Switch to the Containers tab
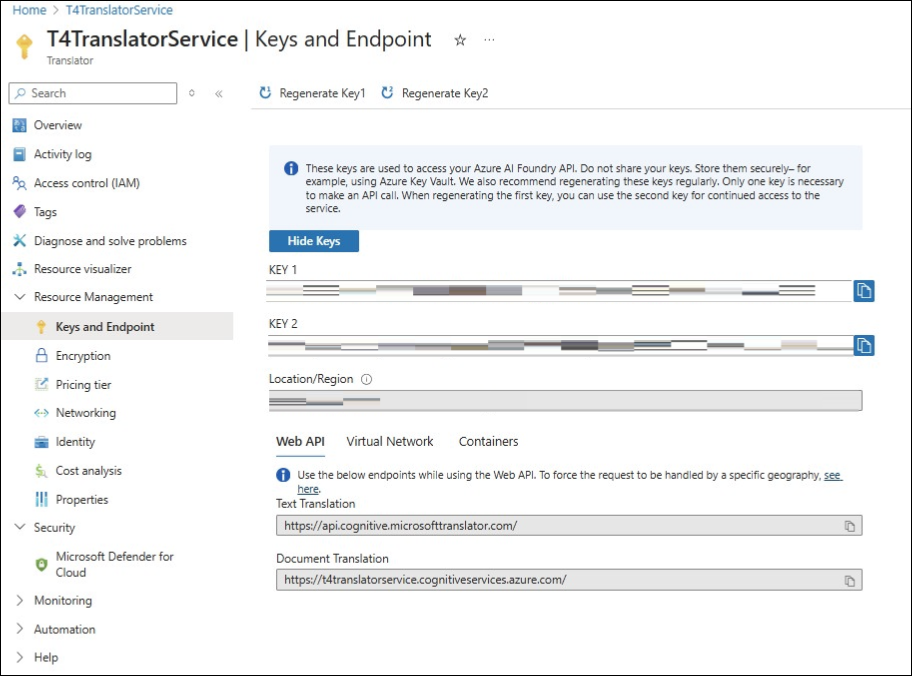Image resolution: width=912 pixels, height=676 pixels. (488, 442)
